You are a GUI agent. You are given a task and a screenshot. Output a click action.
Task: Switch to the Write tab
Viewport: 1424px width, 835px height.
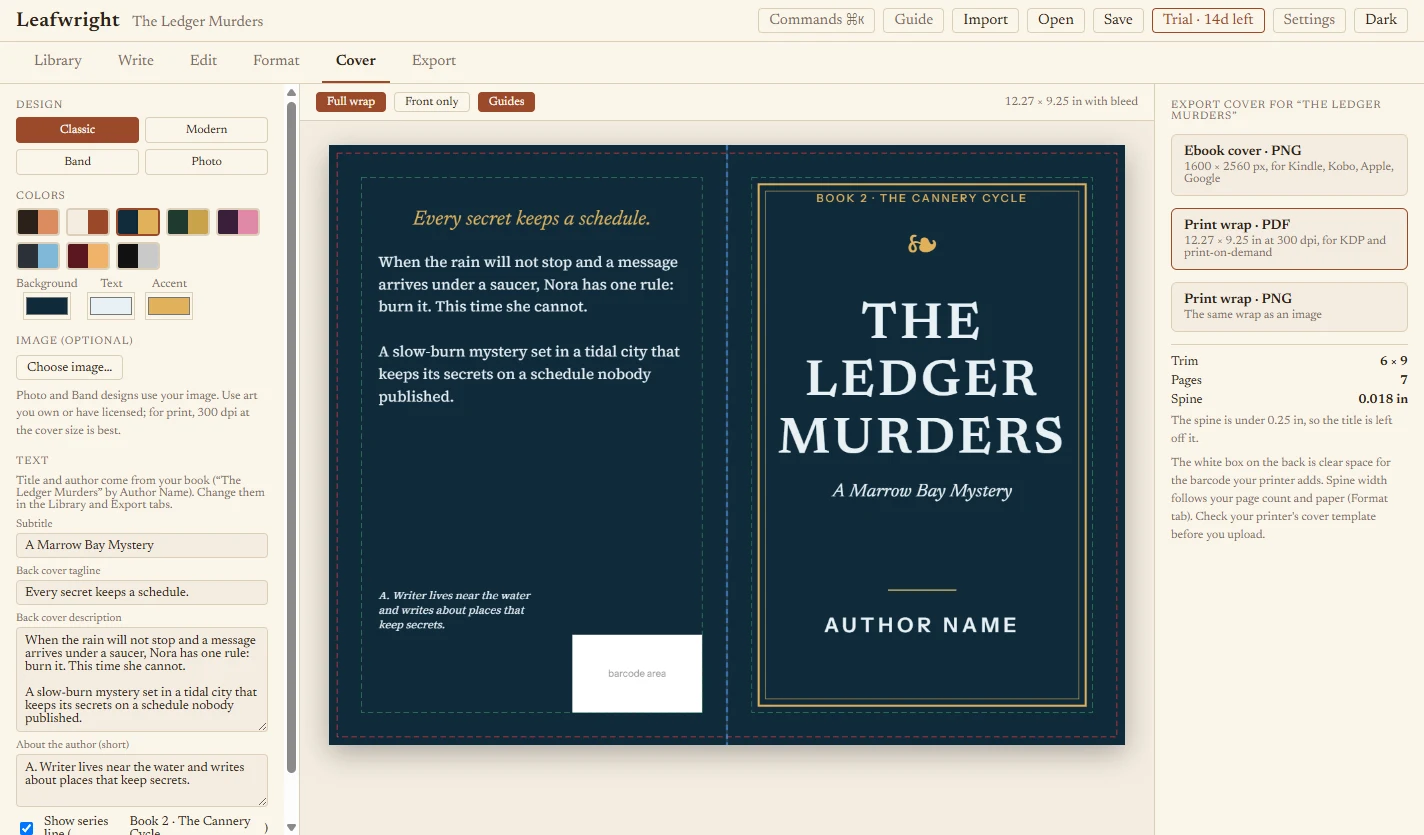(x=136, y=61)
